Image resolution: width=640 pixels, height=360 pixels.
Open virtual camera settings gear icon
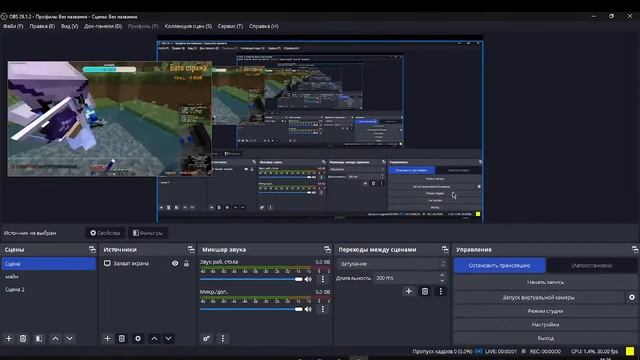coord(632,297)
